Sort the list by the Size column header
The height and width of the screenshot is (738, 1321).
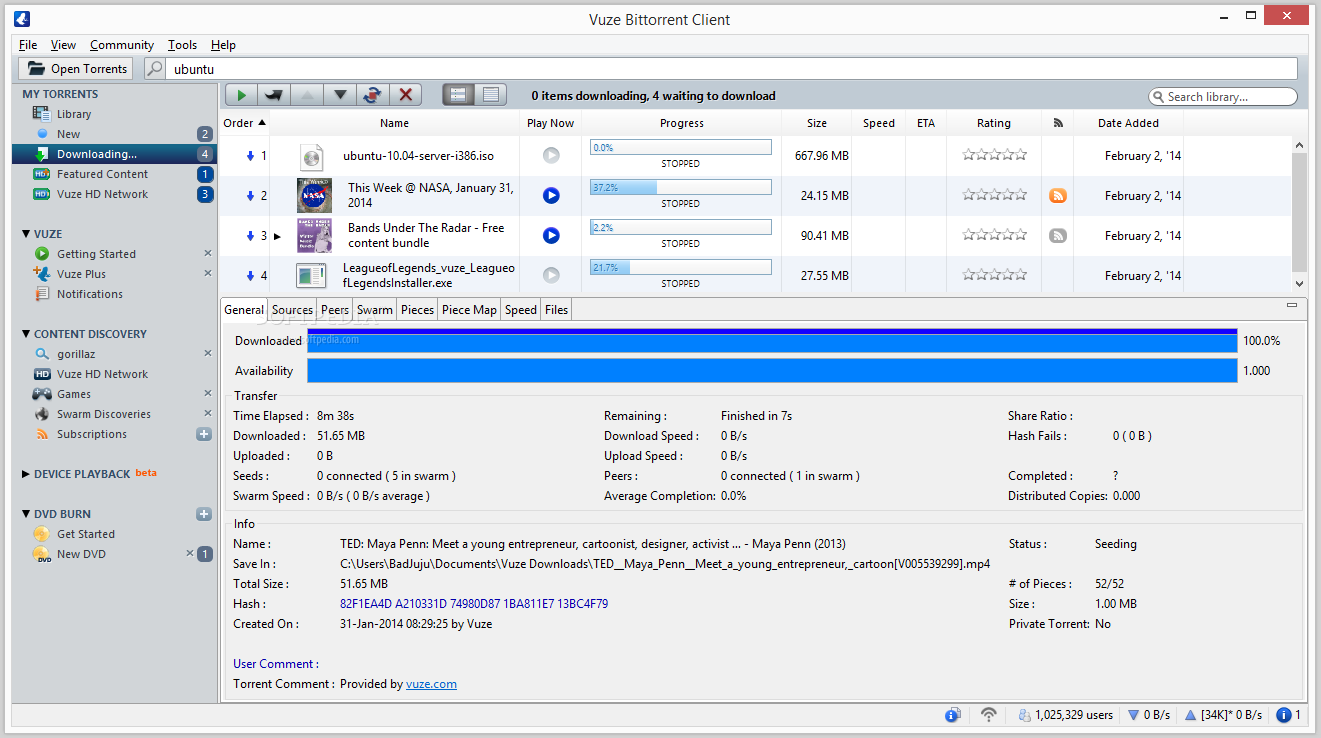click(817, 123)
